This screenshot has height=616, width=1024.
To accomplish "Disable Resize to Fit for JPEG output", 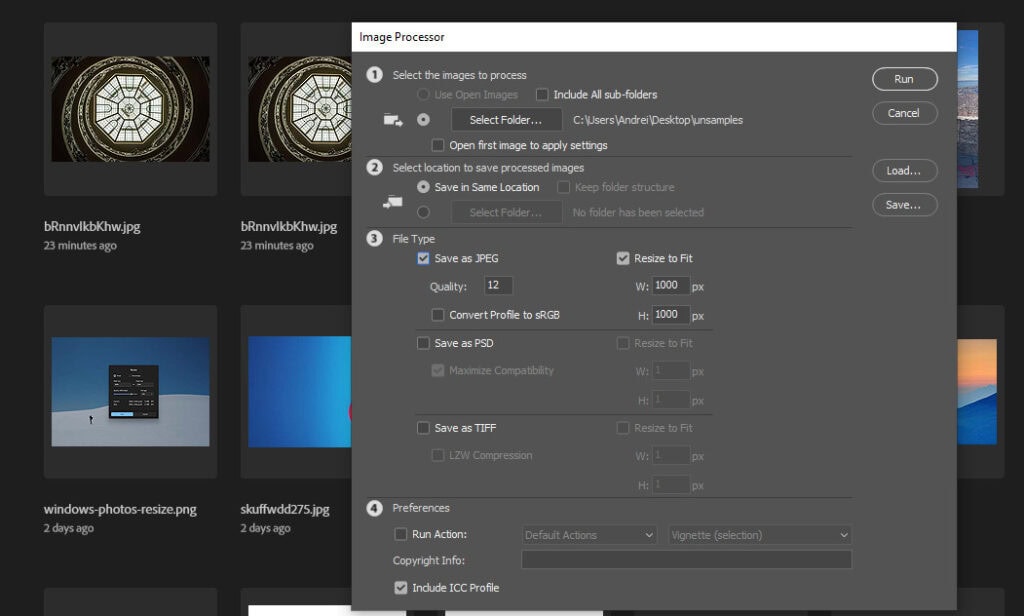I will [622, 258].
